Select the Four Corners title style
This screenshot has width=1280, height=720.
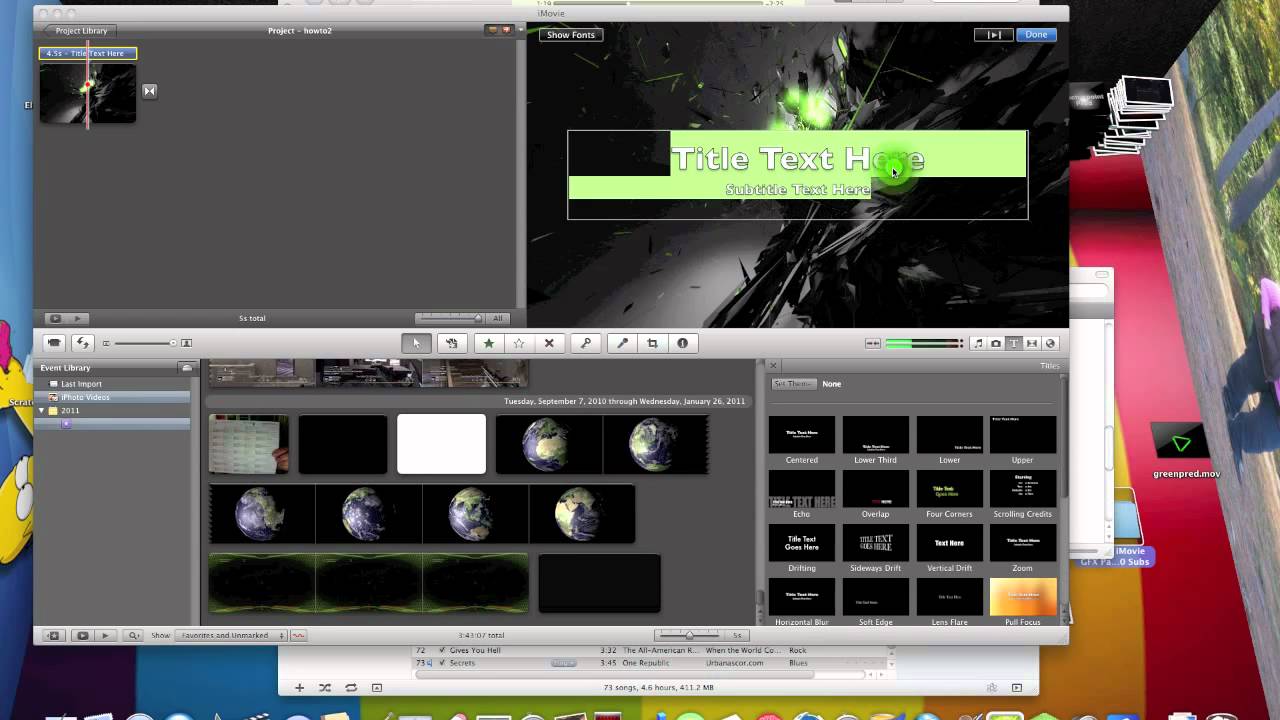[x=949, y=494]
